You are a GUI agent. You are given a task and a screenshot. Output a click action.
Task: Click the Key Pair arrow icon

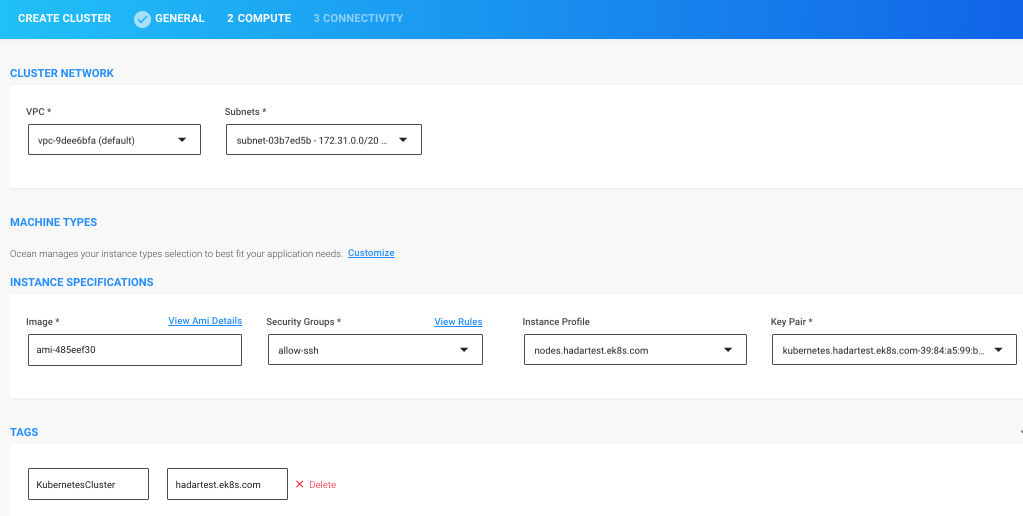click(x=998, y=350)
